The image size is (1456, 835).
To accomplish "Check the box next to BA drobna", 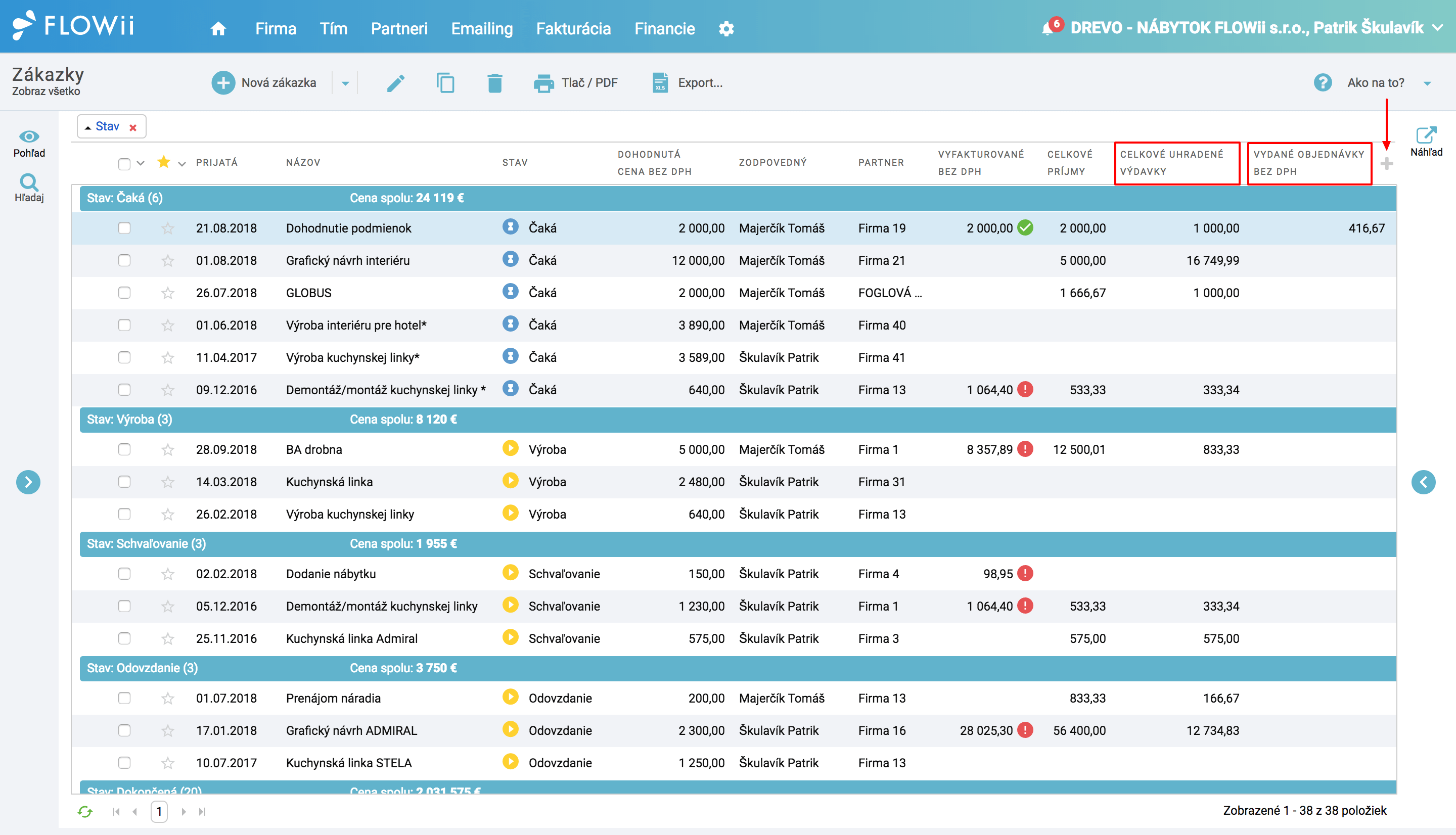I will click(124, 449).
